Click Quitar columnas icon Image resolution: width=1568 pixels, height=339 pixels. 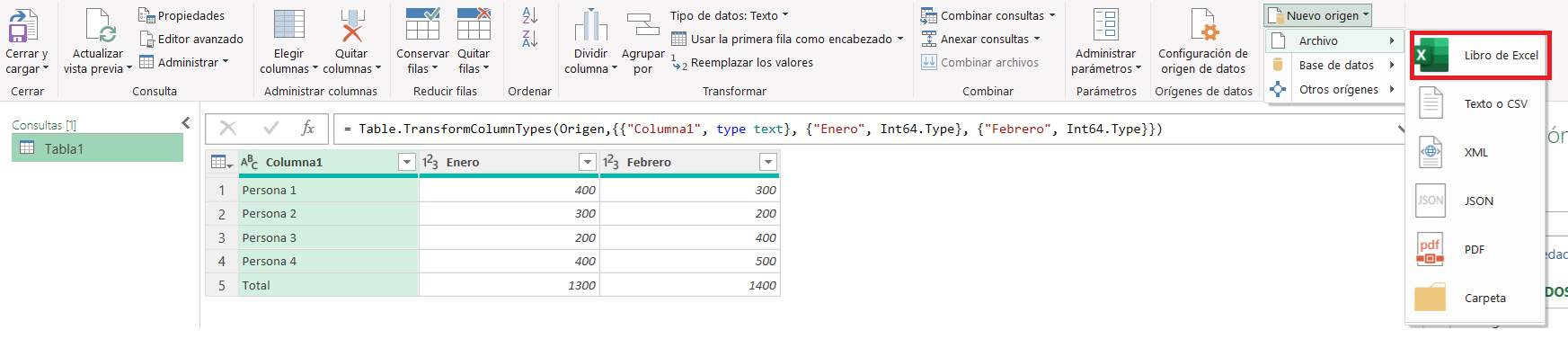[351, 25]
